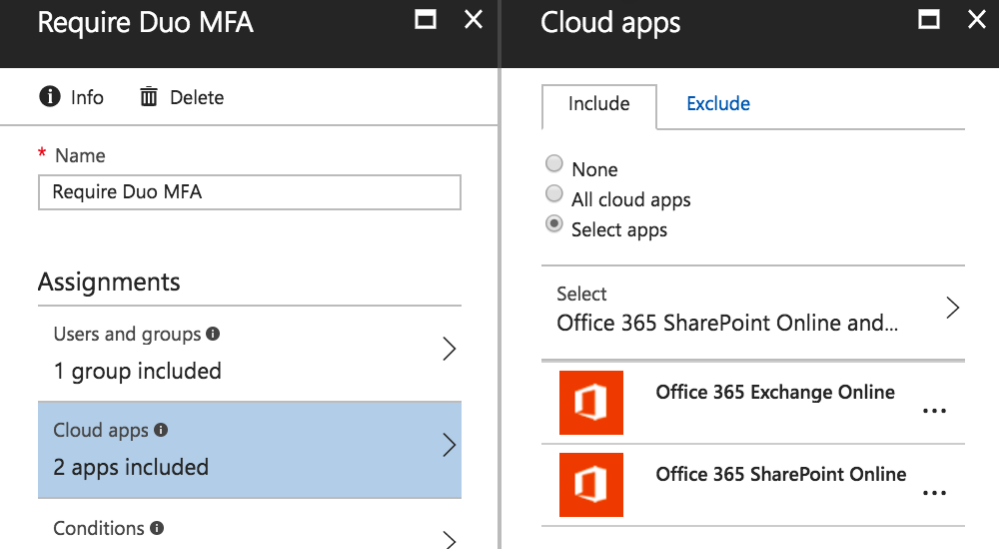The height and width of the screenshot is (550, 1000).
Task: Select the None radio button
Action: tap(554, 163)
